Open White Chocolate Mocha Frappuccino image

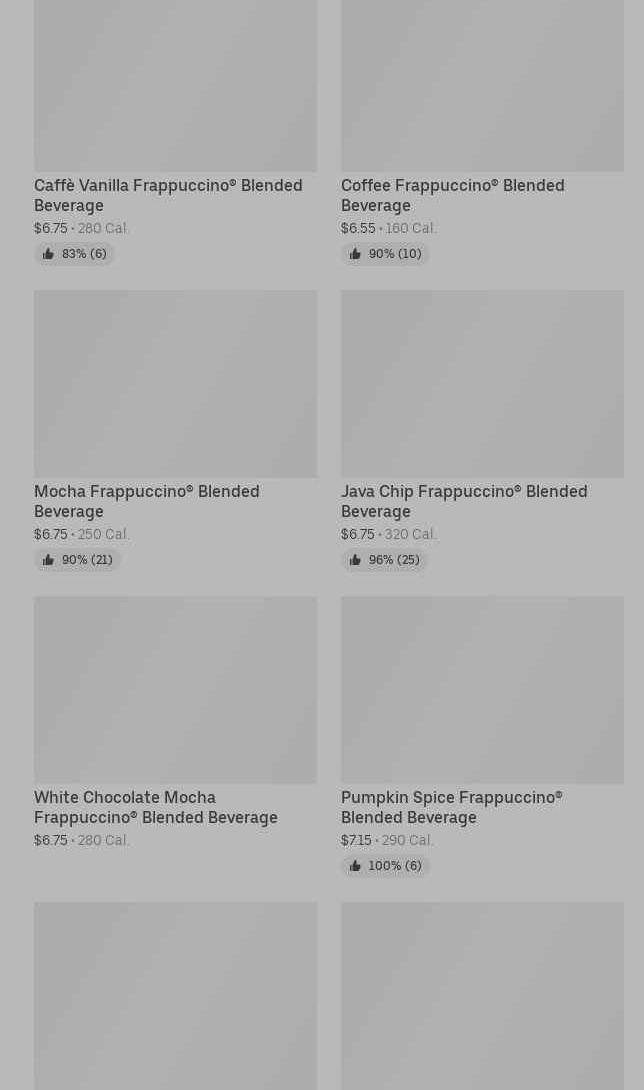[x=175, y=689]
